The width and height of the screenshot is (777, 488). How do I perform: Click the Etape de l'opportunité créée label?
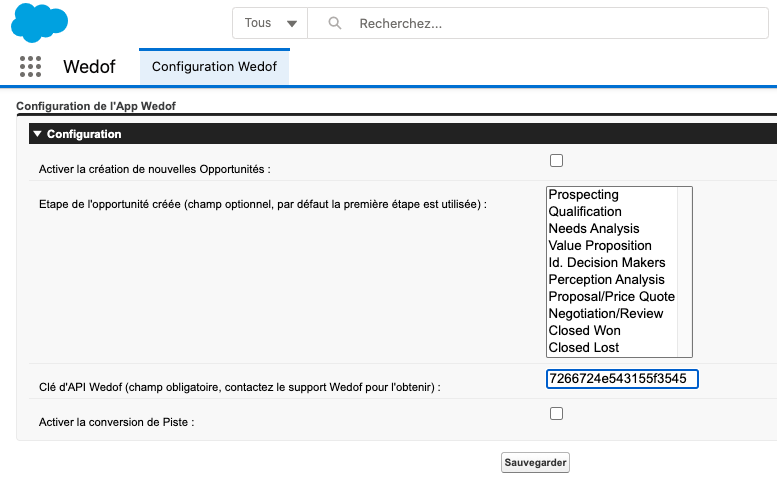click(x=263, y=204)
